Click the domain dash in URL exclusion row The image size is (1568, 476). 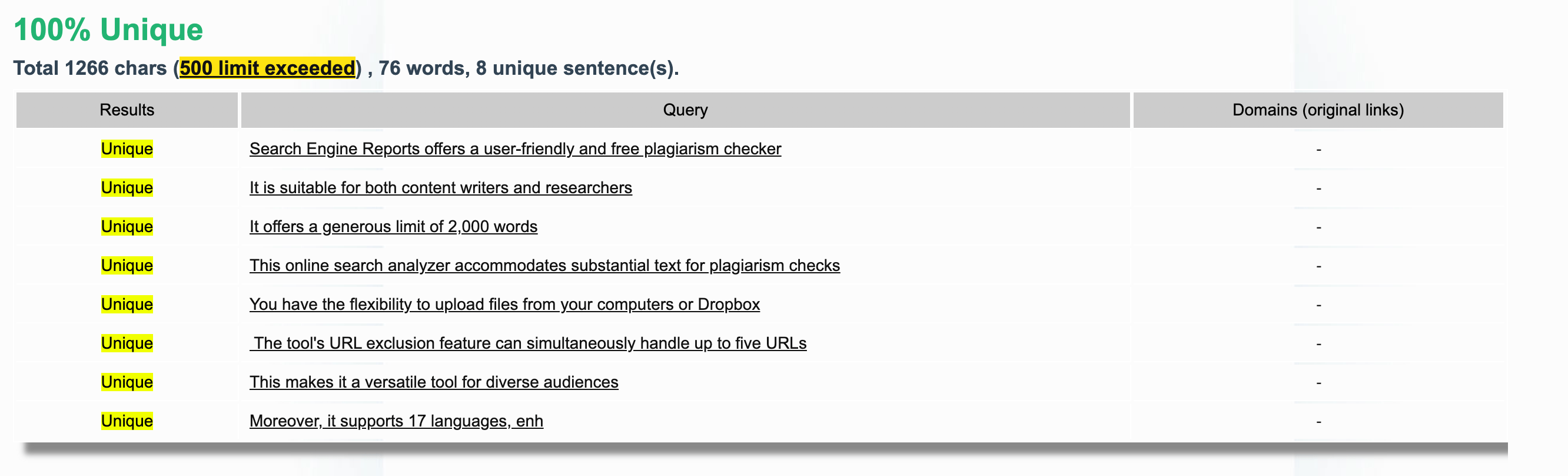click(1318, 343)
